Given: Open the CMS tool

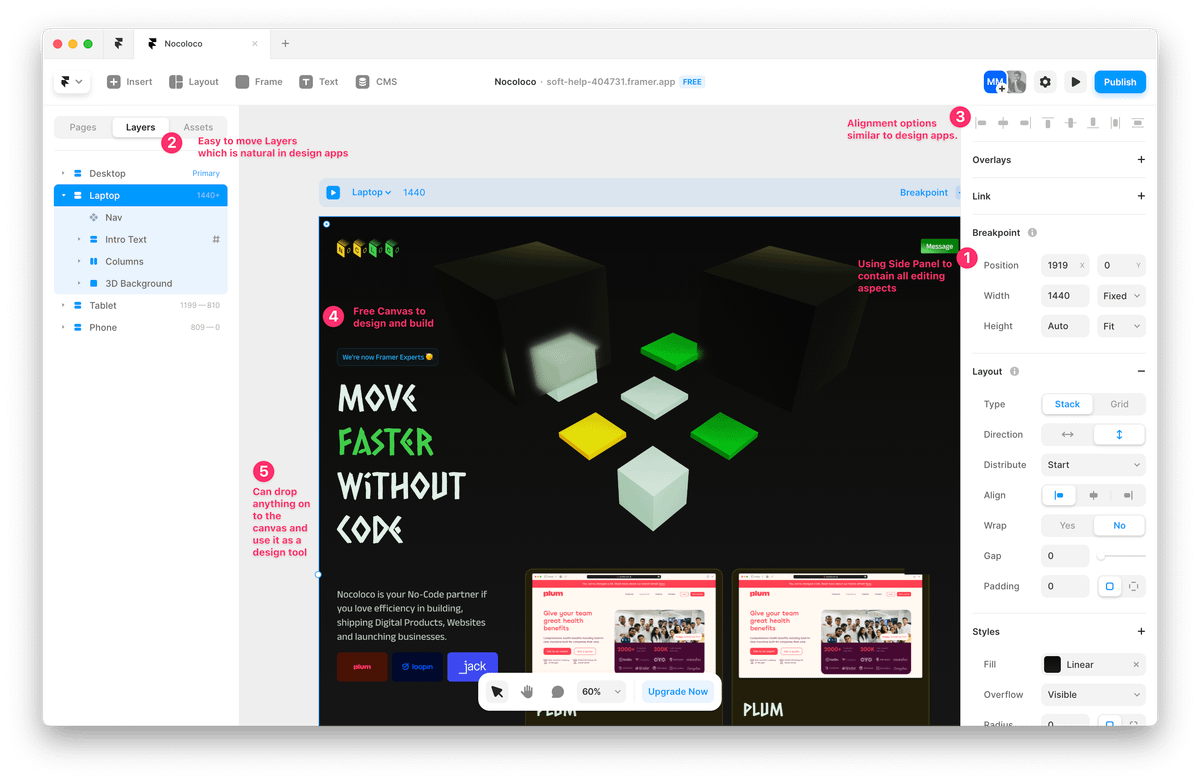Looking at the screenshot, I should [x=377, y=82].
